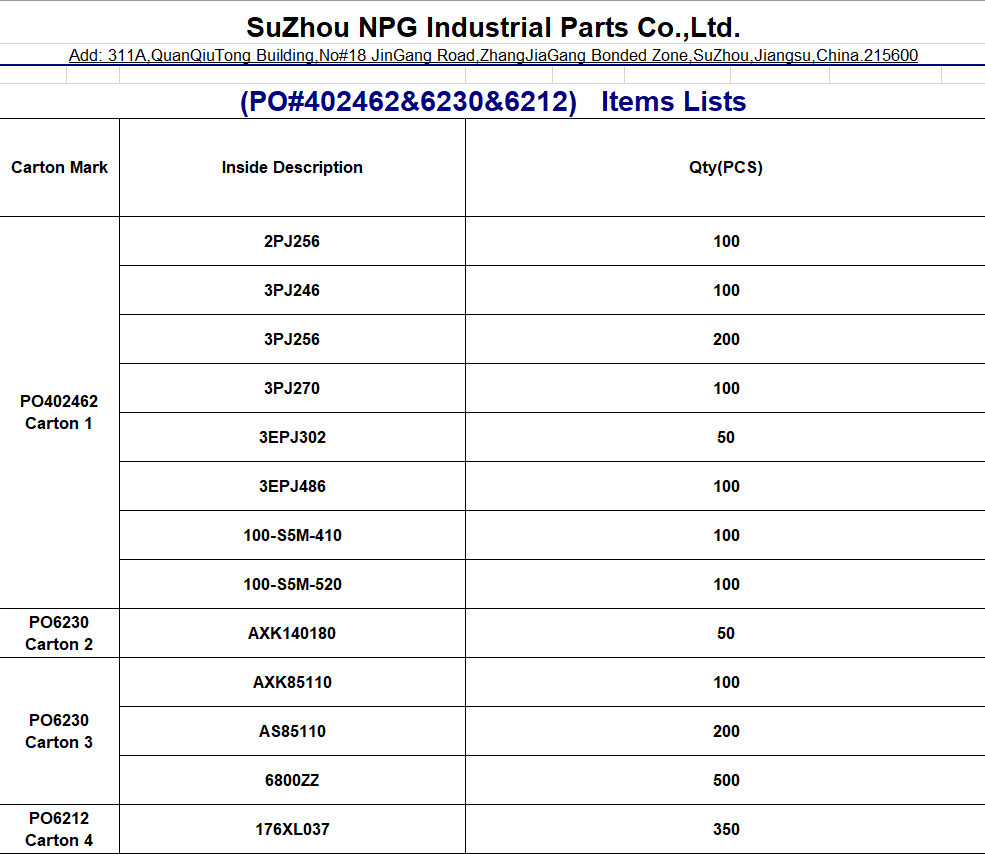Click the Qty(PCS) header cell
This screenshot has height=854, width=985.
[726, 168]
